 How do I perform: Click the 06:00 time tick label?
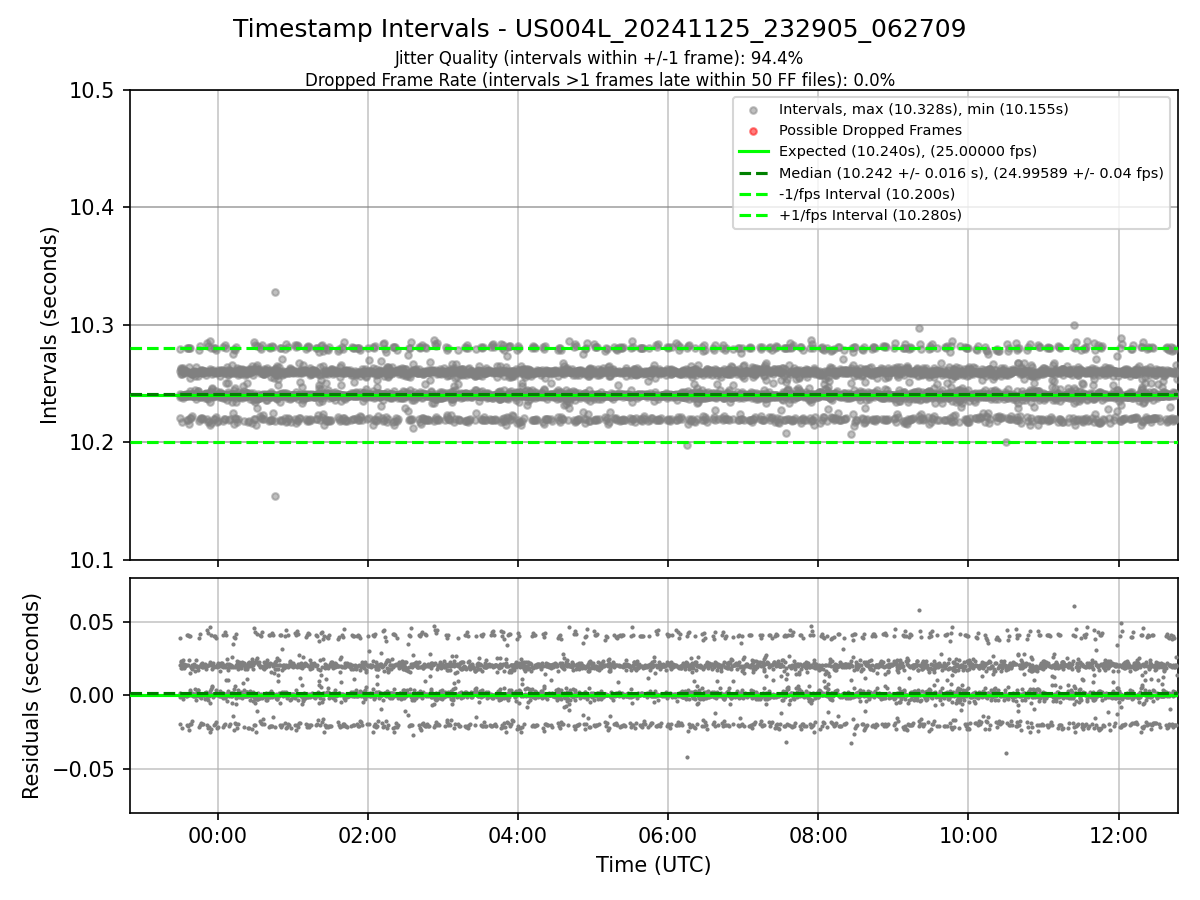tap(668, 835)
